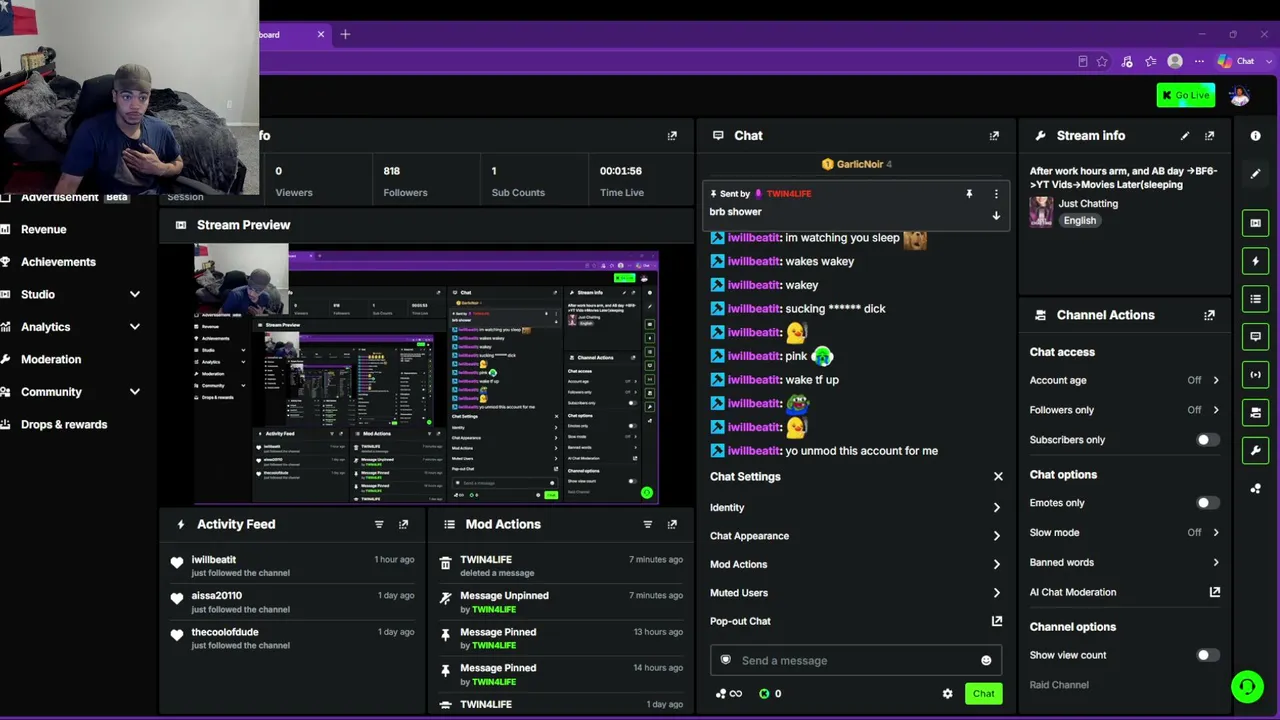This screenshot has width=1280, height=720.
Task: Open the emoji picker in chat input
Action: tap(986, 660)
